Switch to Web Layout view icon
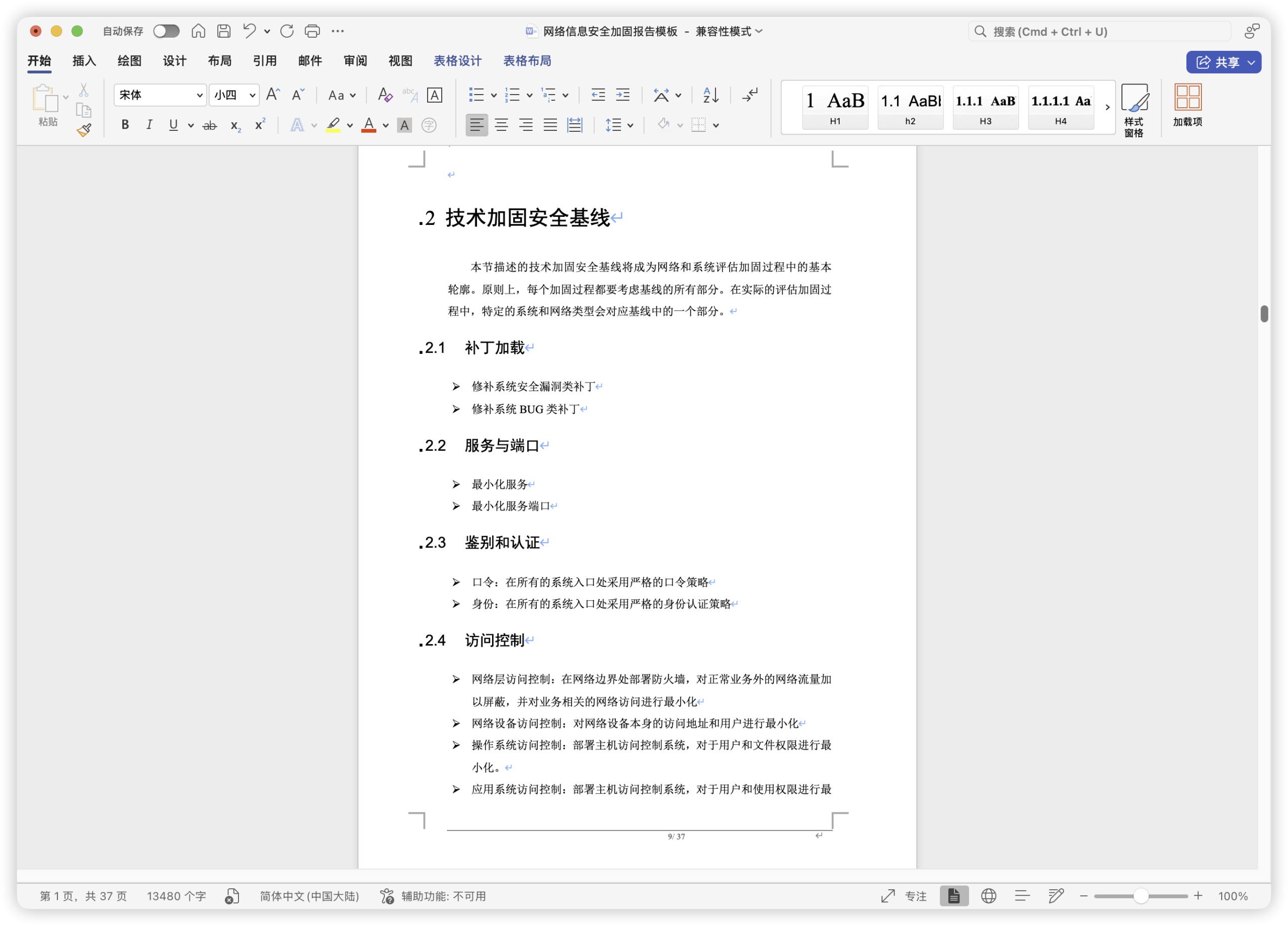The width and height of the screenshot is (1288, 926). [989, 896]
